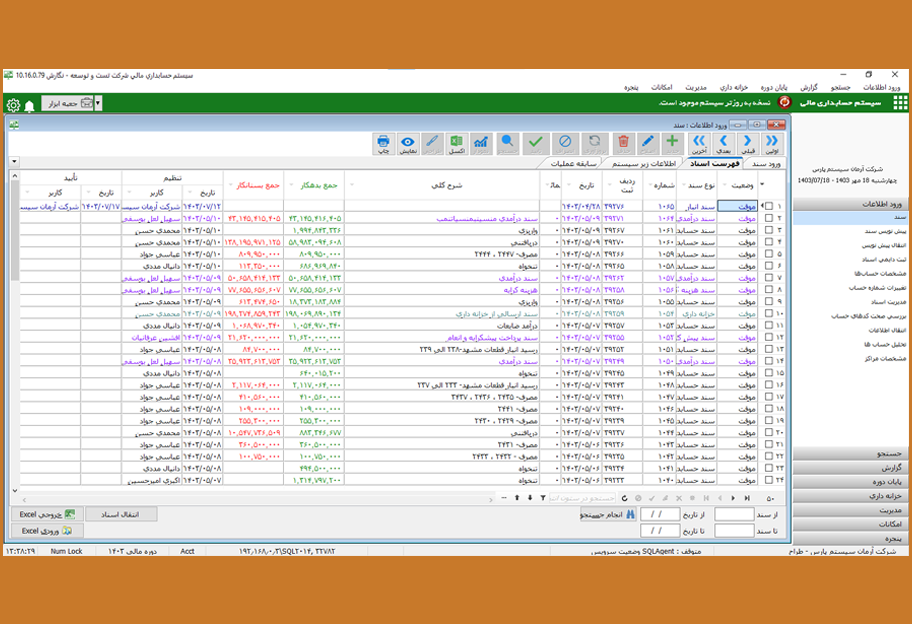Export using the Excel (اکسل) toolbar icon
Screen dimensions: 912x624
click(x=457, y=144)
